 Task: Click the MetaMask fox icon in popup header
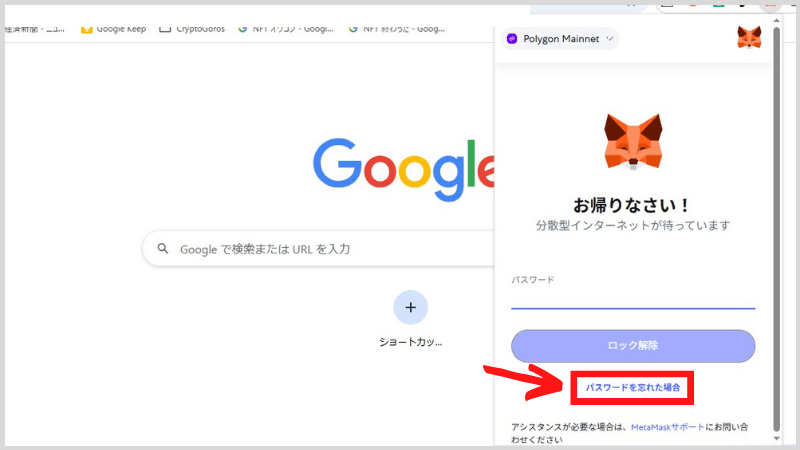click(749, 37)
